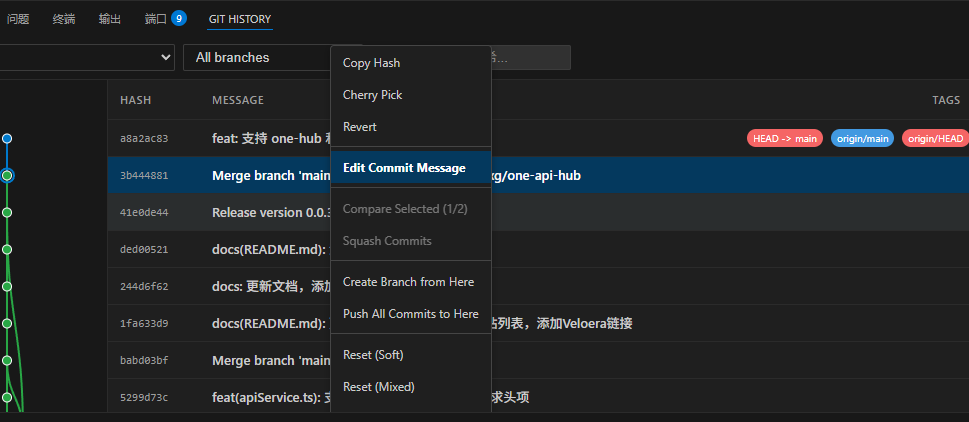Choose Reset (Soft) menu entry
969x422 pixels.
pyautogui.click(x=373, y=355)
